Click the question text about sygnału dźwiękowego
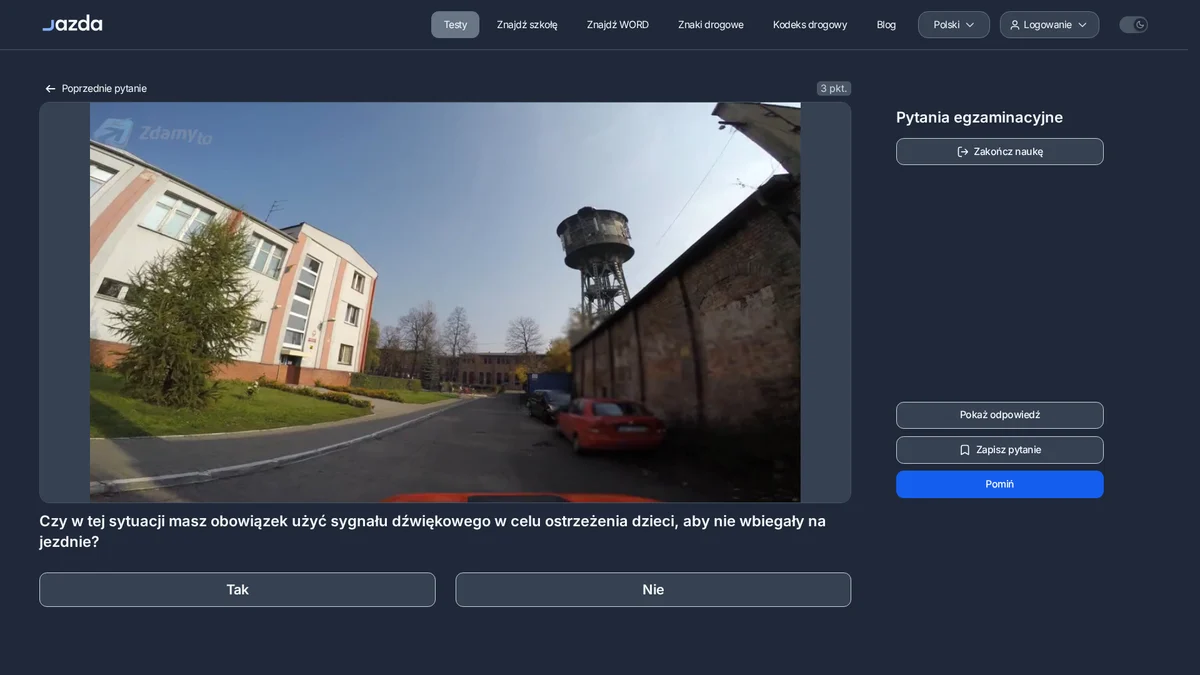Screen dimensions: 1200x675 433,531
